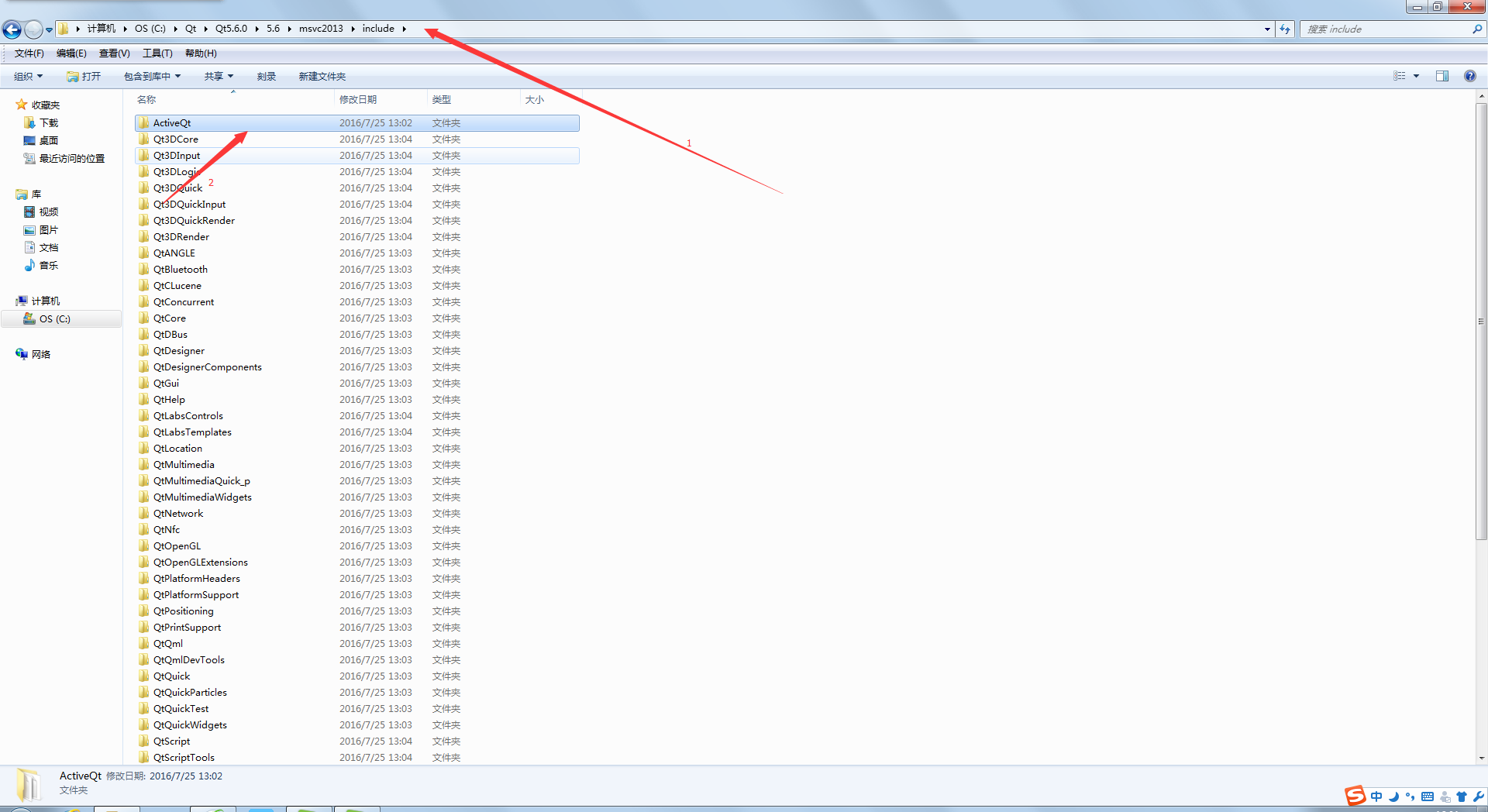This screenshot has height=812, width=1488.
Task: Click the vertical scrollbar of the file list
Action: [x=1481, y=321]
